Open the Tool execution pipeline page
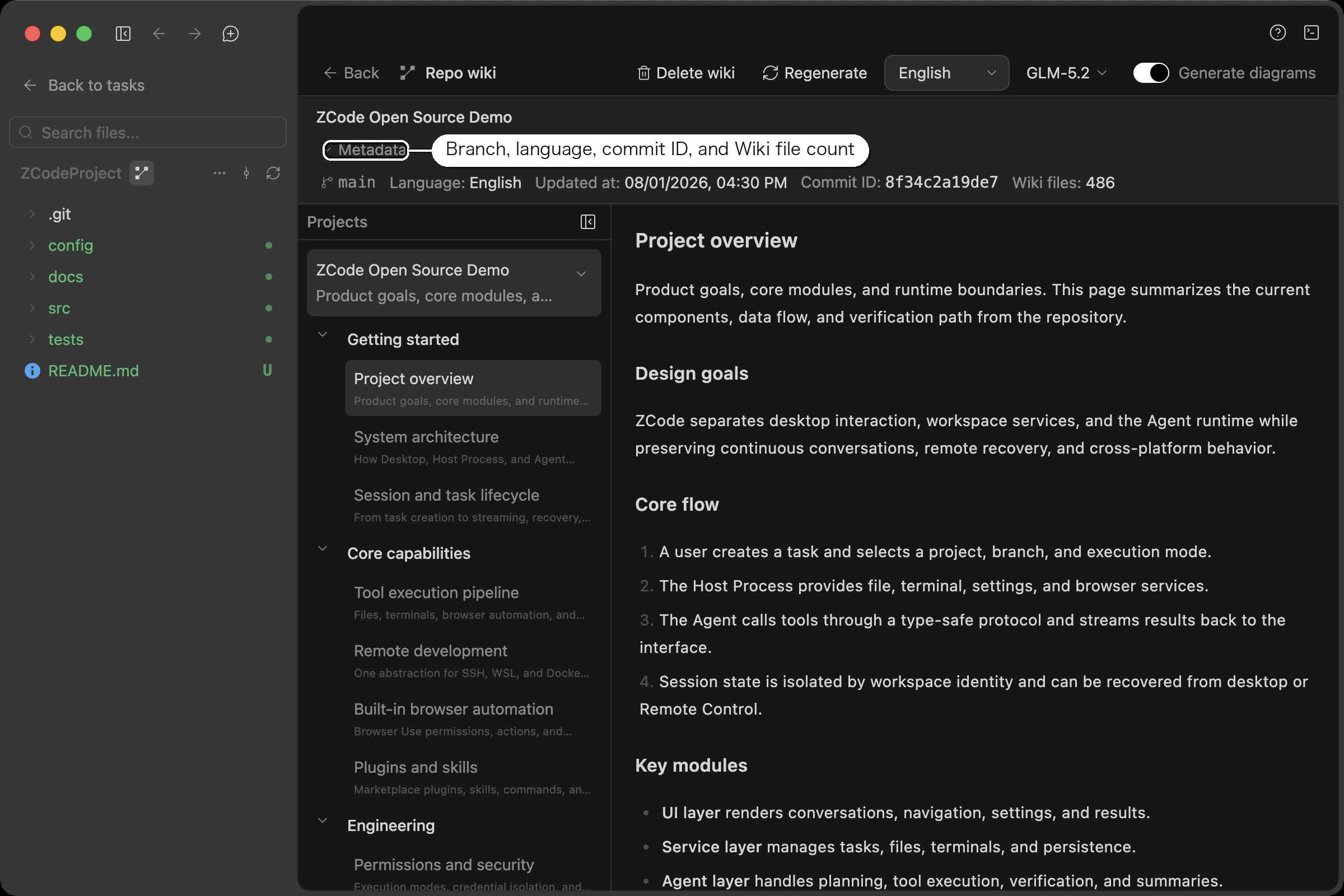Image resolution: width=1344 pixels, height=896 pixels. tap(473, 603)
